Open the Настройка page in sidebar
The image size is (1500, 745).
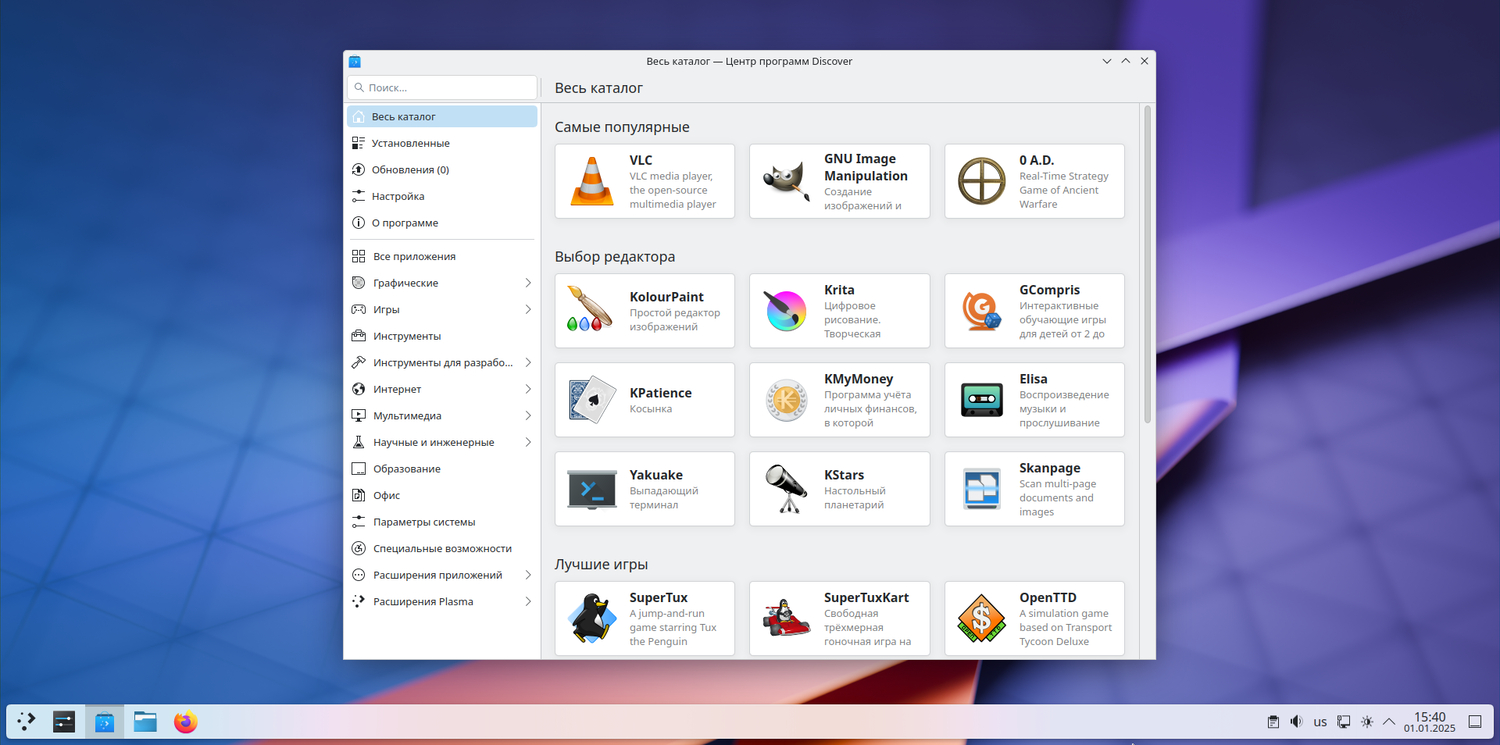pyautogui.click(x=442, y=196)
